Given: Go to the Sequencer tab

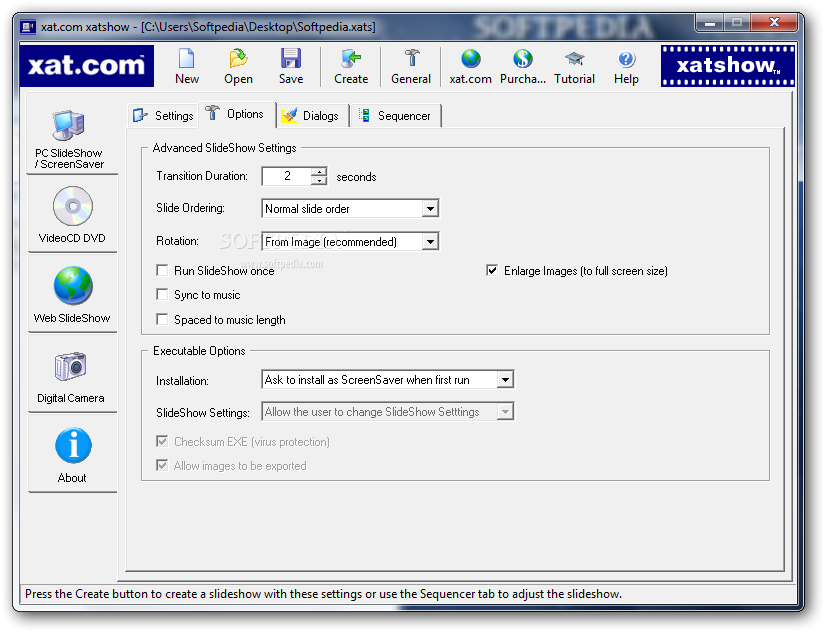Looking at the screenshot, I should (396, 116).
